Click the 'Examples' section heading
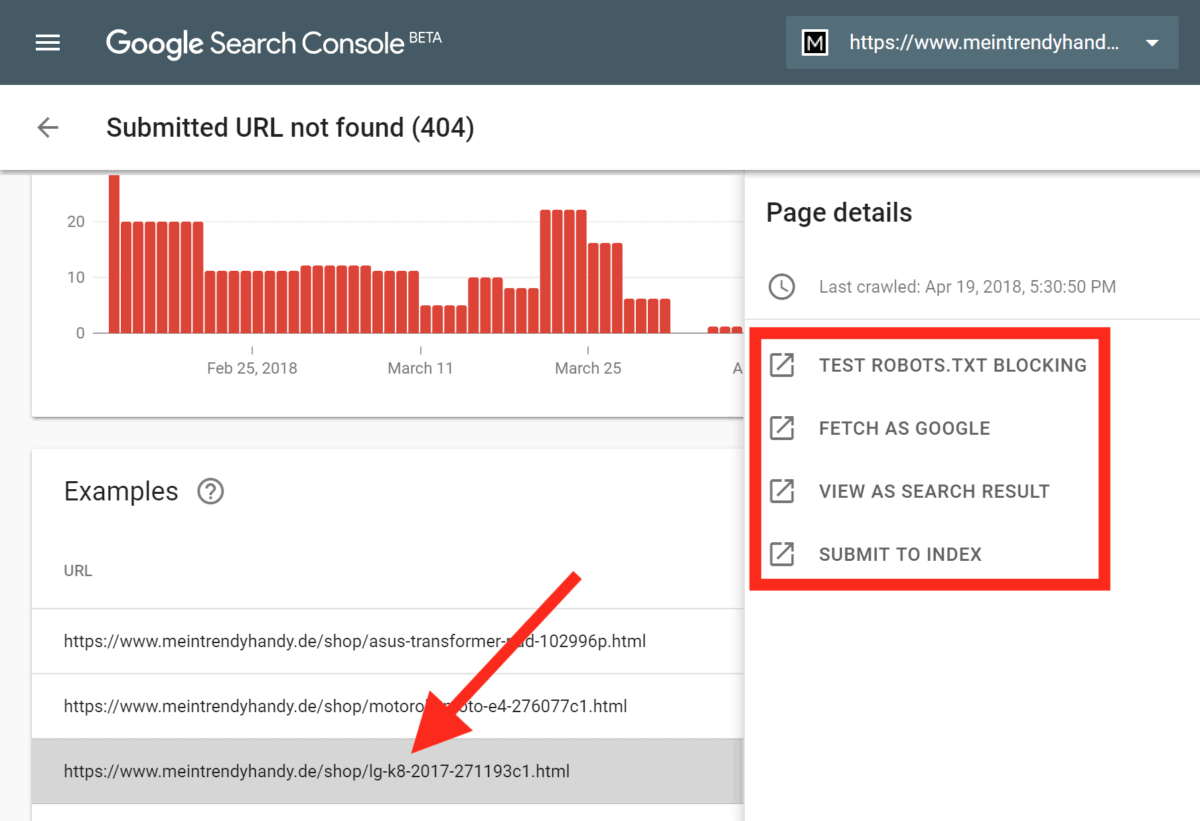This screenshot has height=821, width=1200. (121, 492)
